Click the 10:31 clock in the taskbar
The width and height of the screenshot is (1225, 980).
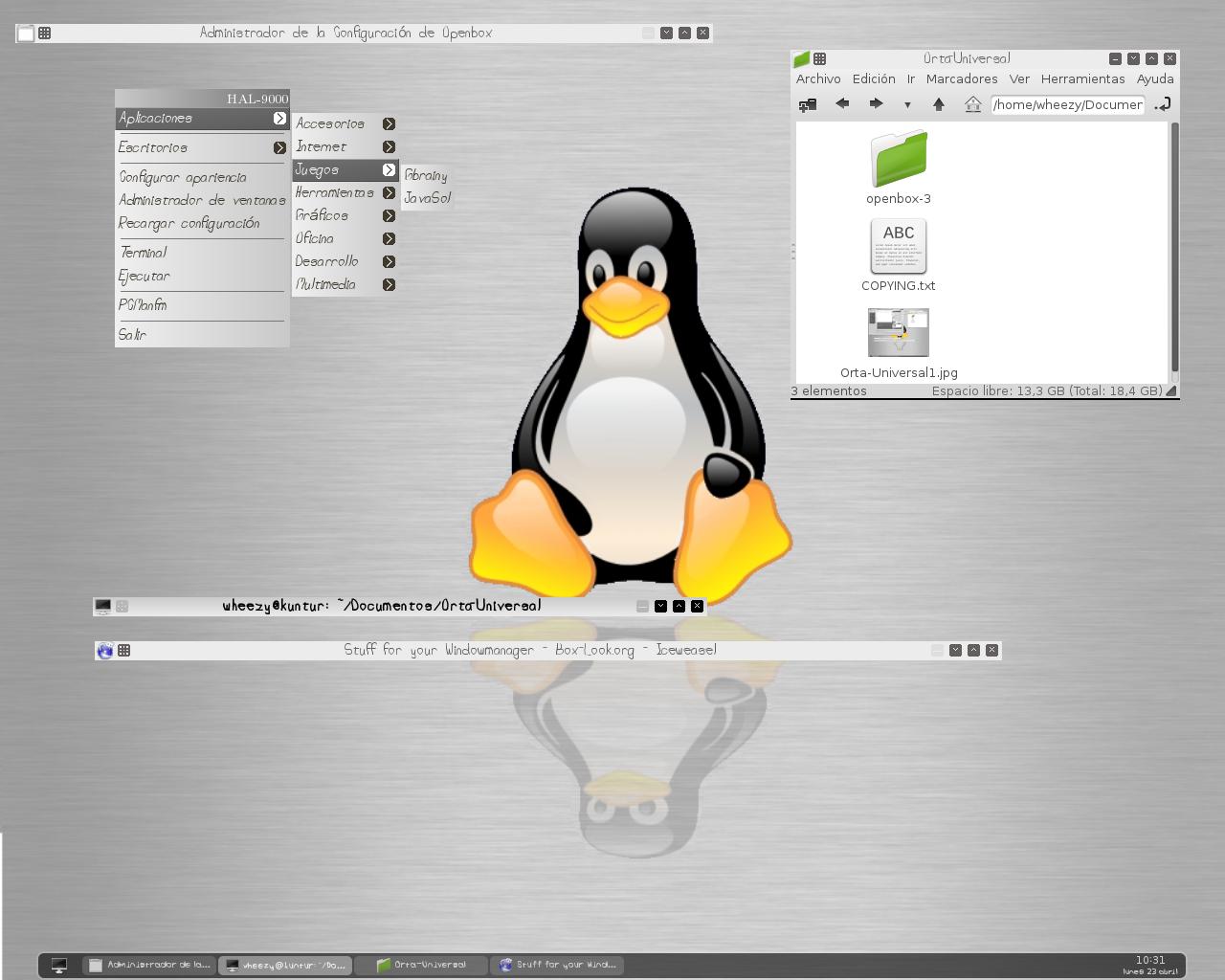click(1150, 961)
